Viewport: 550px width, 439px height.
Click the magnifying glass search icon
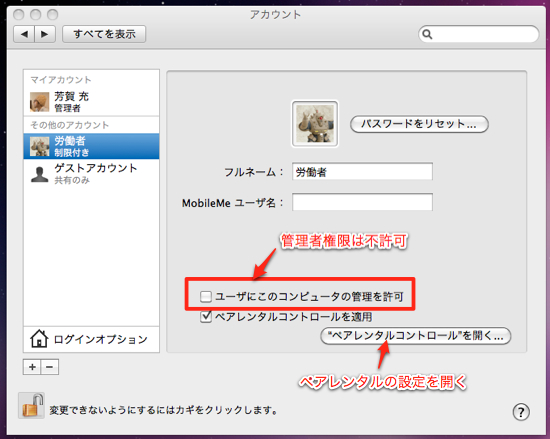tap(427, 34)
